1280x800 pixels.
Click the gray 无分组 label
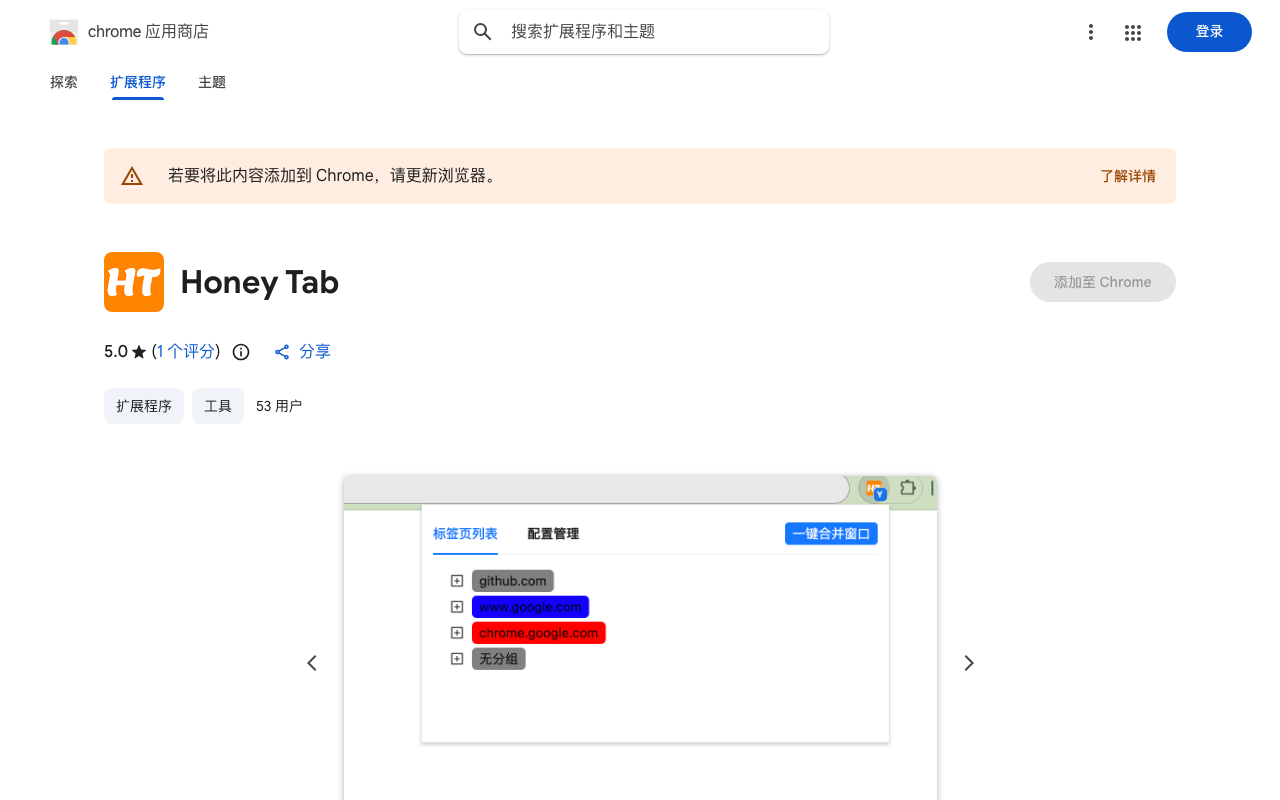pyautogui.click(x=499, y=659)
